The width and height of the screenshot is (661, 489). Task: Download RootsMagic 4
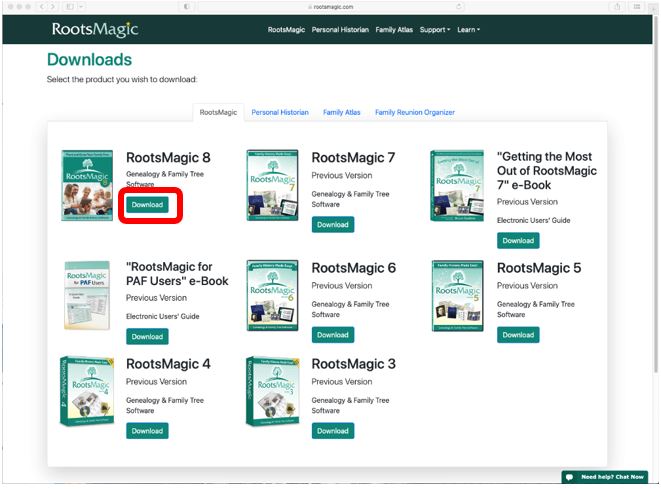click(147, 431)
